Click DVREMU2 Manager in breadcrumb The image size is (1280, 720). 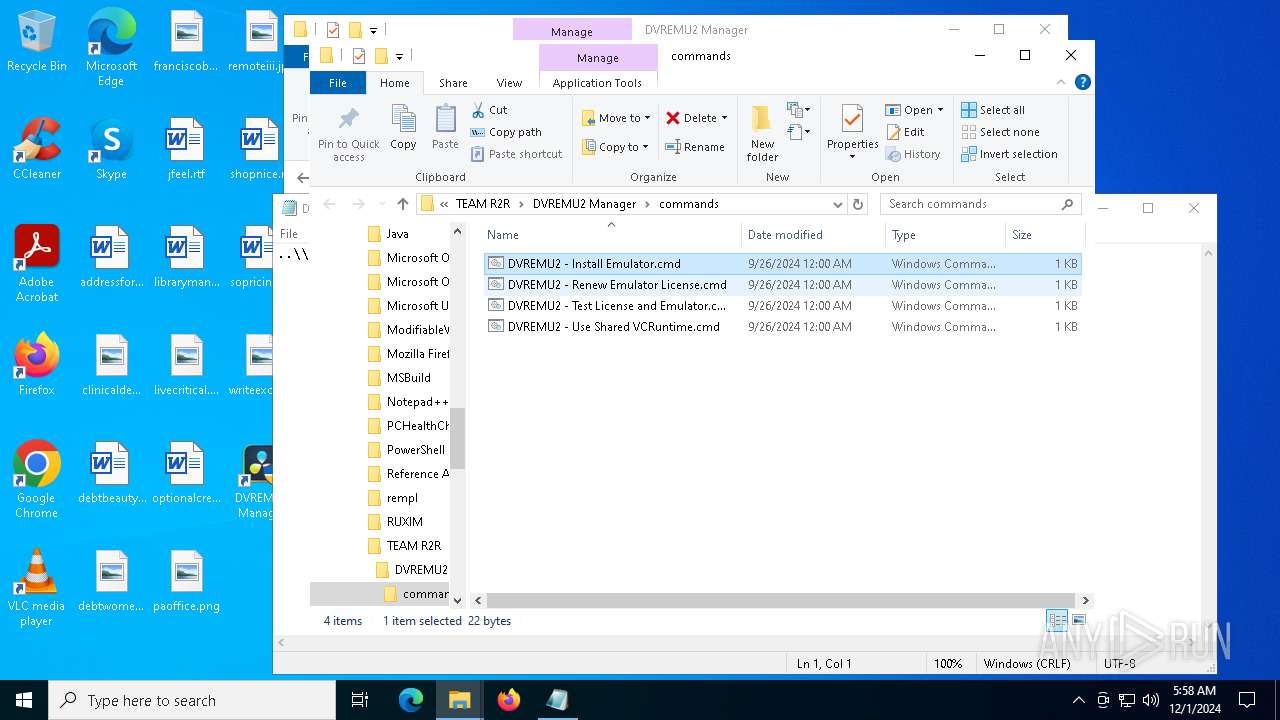click(x=584, y=204)
